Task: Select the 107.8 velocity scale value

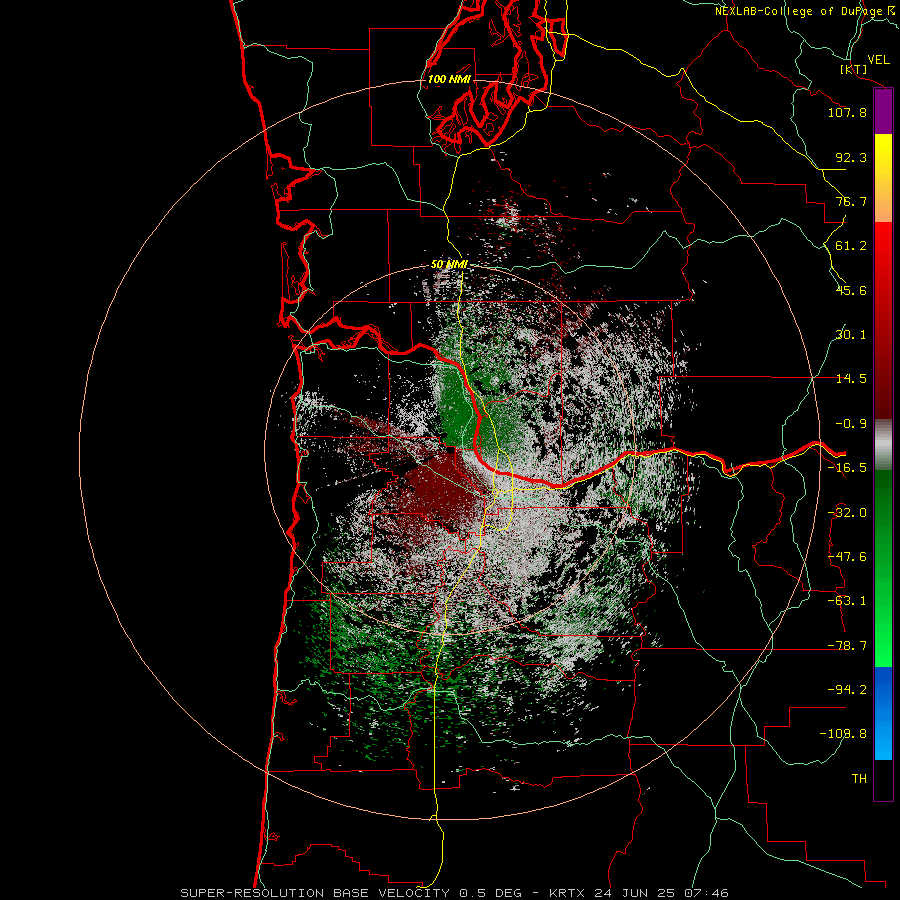Action: click(847, 112)
